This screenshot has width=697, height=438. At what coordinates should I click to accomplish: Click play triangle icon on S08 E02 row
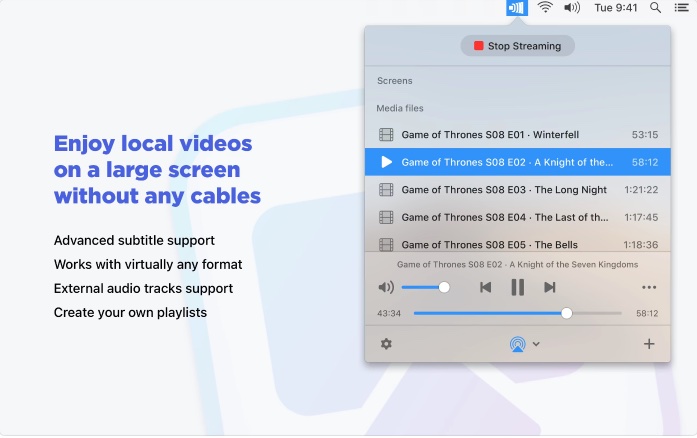click(386, 162)
